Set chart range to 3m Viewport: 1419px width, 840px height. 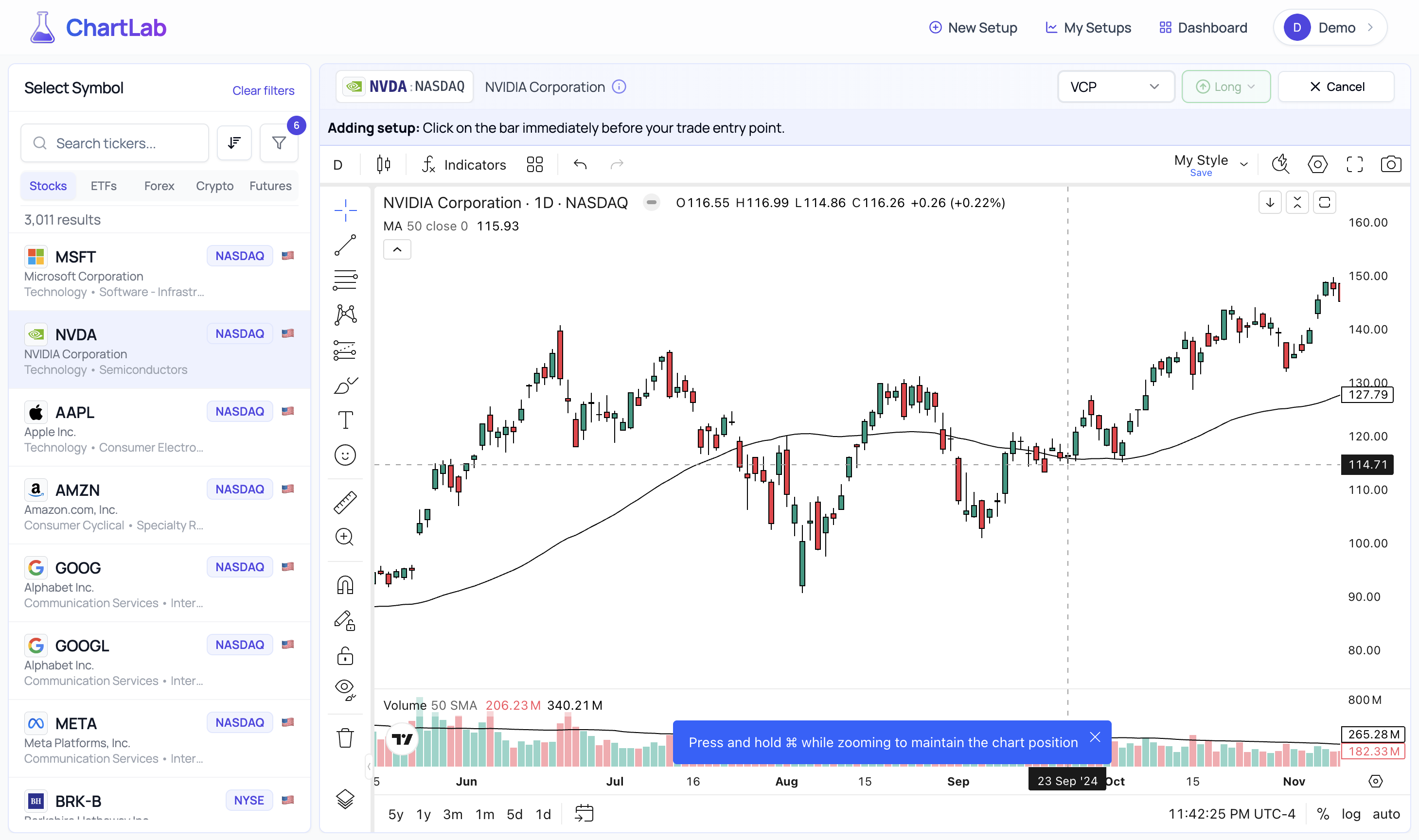coord(452,814)
